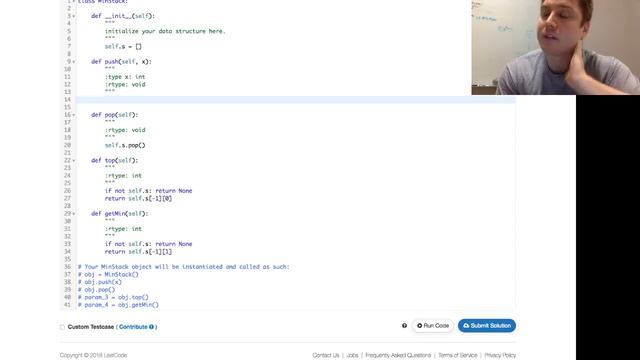The height and width of the screenshot is (360, 640).
Task: Enable the Custom Testcase checkbox
Action: click(x=62, y=327)
